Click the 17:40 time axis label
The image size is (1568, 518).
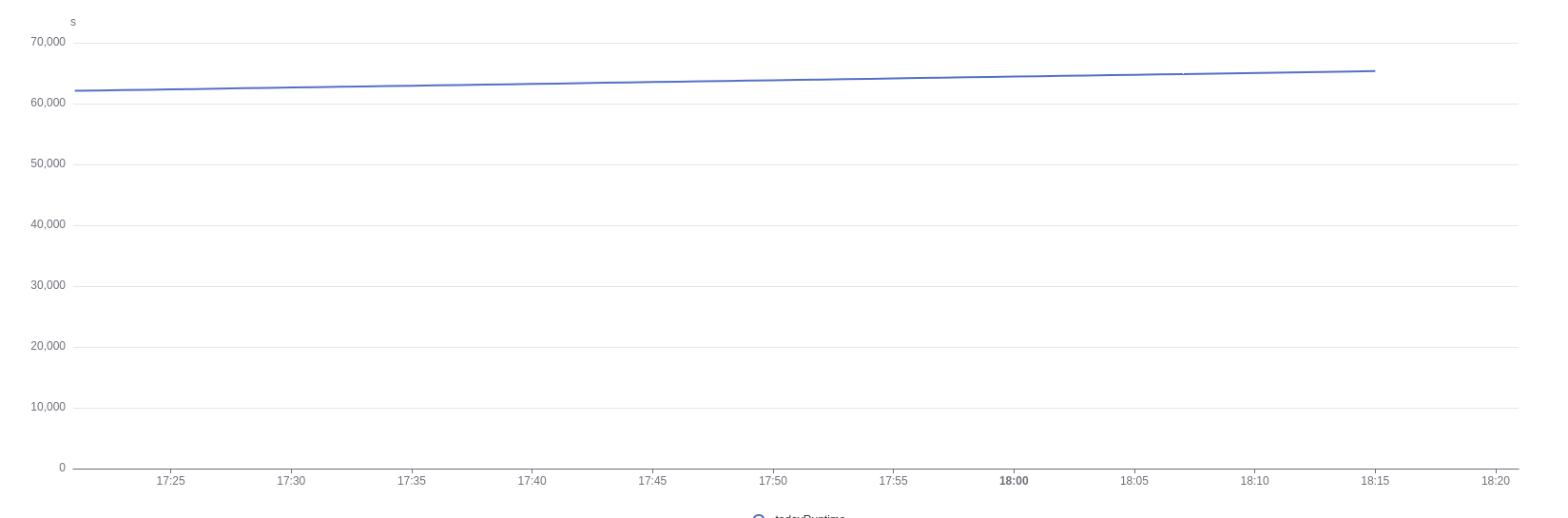point(532,481)
